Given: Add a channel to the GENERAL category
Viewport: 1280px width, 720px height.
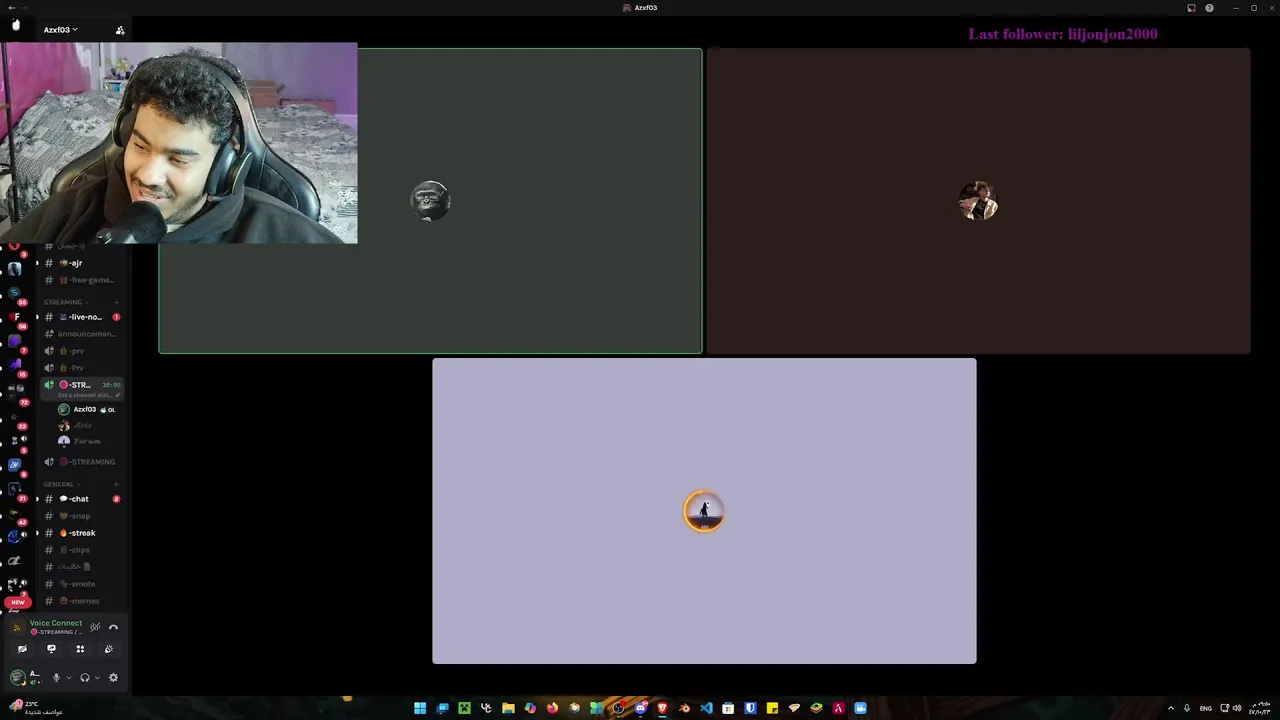Looking at the screenshot, I should pyautogui.click(x=116, y=484).
